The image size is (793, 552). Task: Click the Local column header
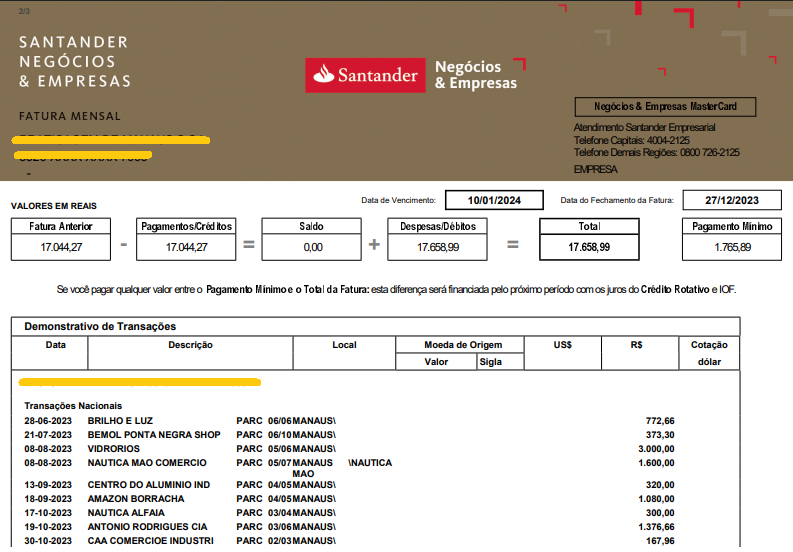344,345
